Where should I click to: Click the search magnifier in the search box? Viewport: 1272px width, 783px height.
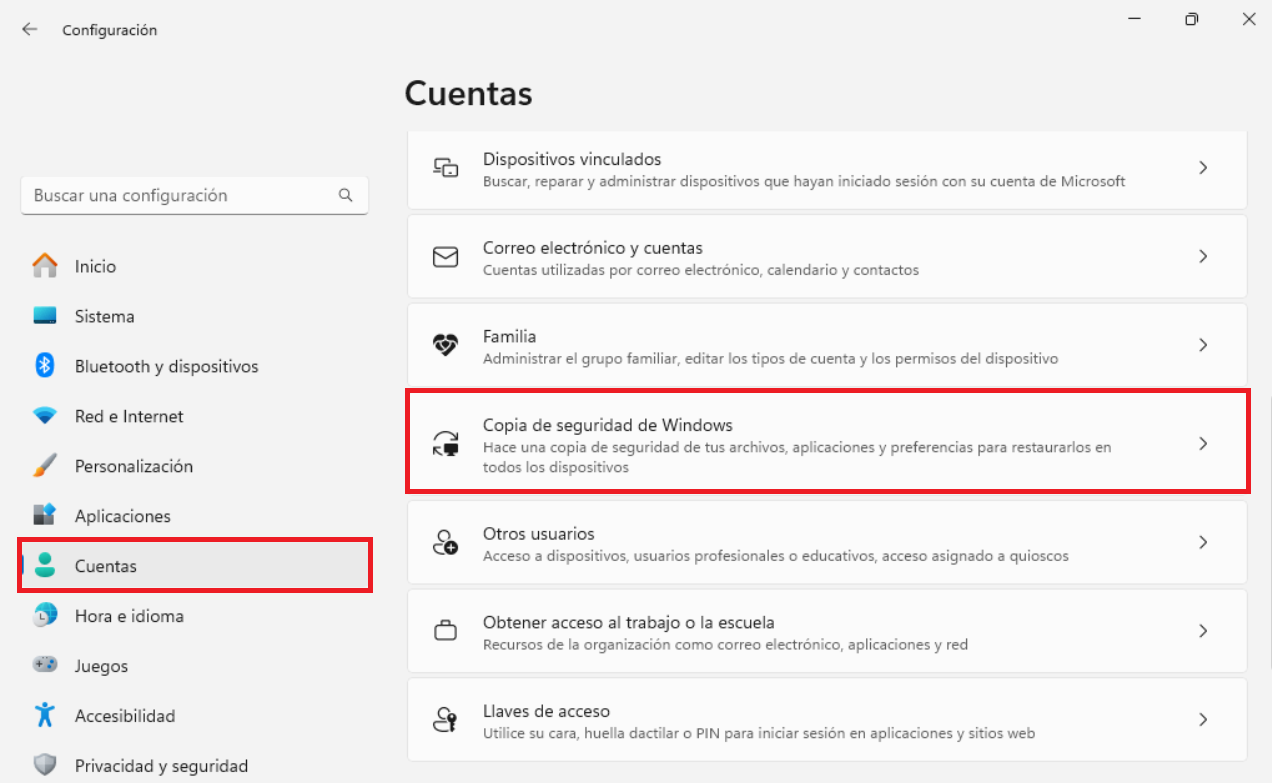pyautogui.click(x=345, y=195)
